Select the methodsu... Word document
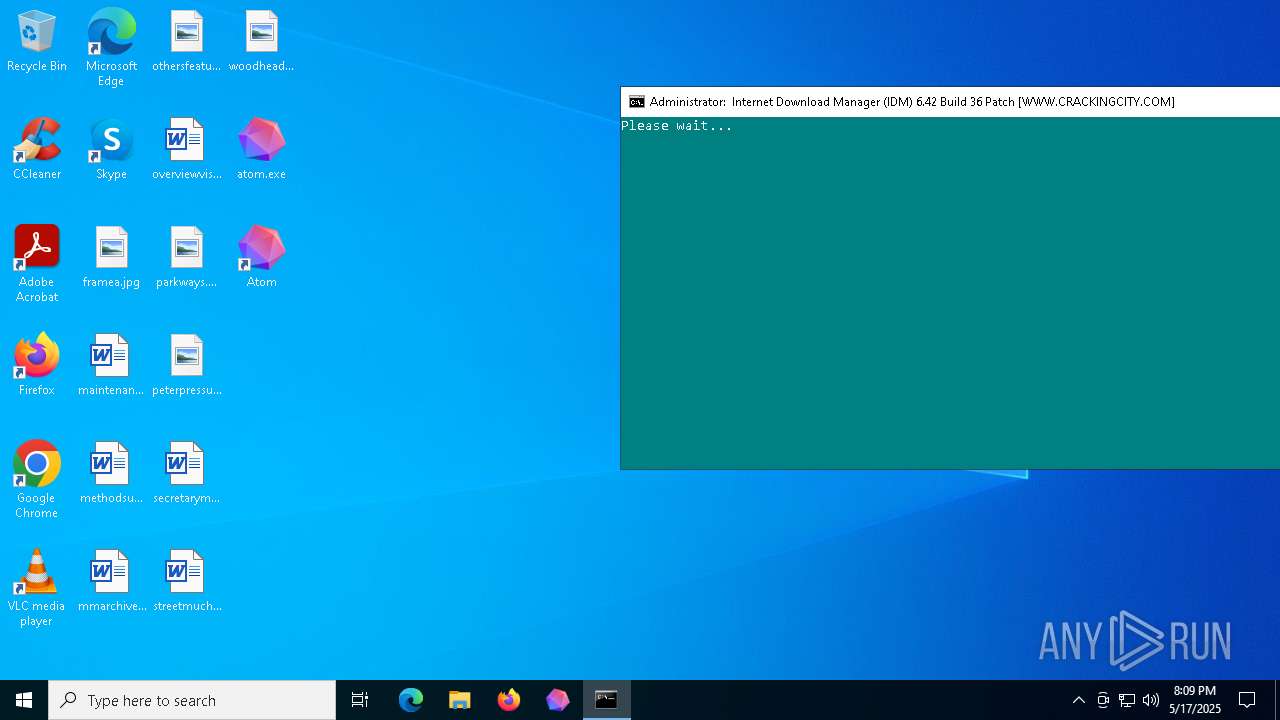The image size is (1280, 720). pos(111,474)
